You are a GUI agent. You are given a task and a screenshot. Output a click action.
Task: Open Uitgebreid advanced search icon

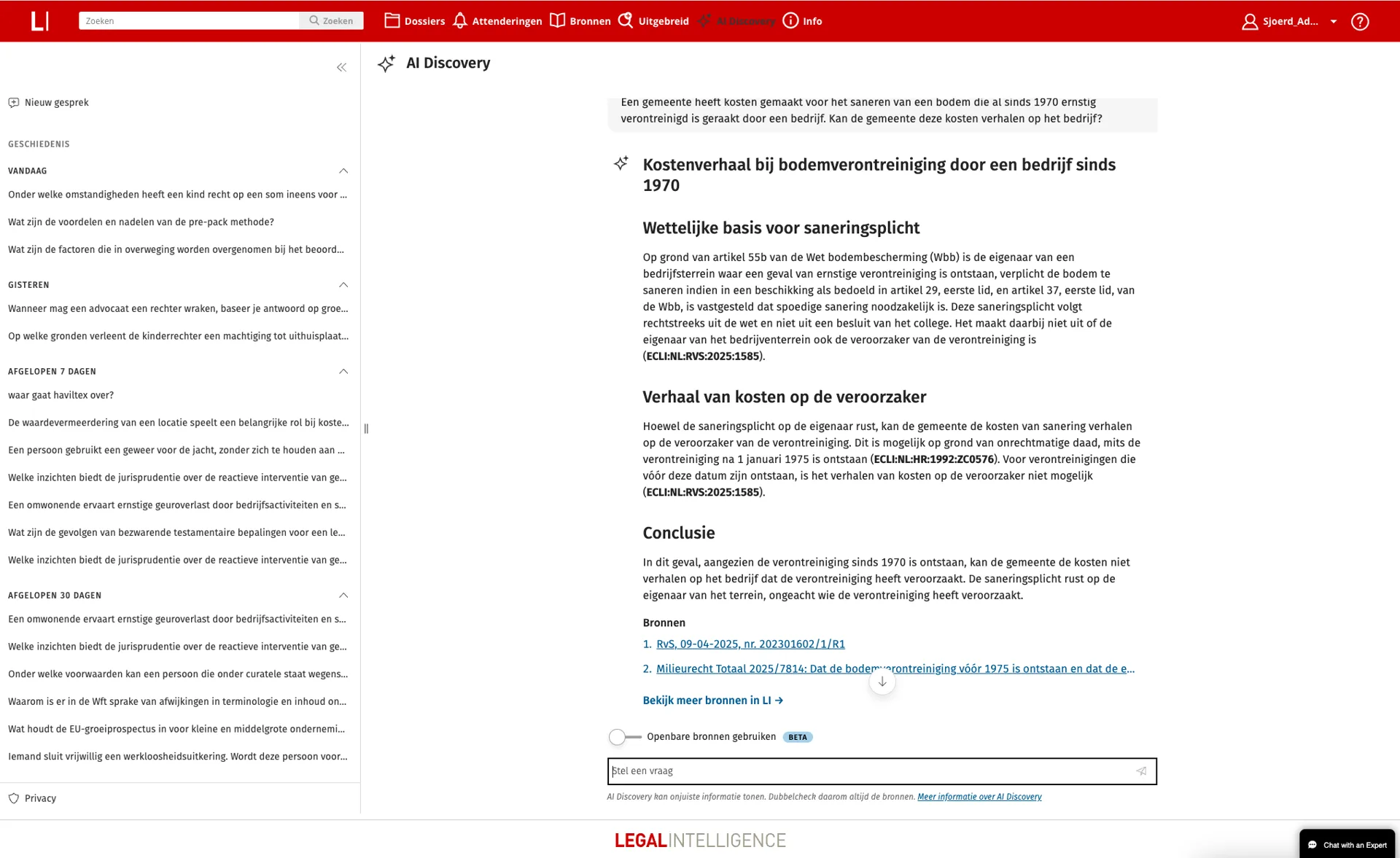[x=626, y=20]
